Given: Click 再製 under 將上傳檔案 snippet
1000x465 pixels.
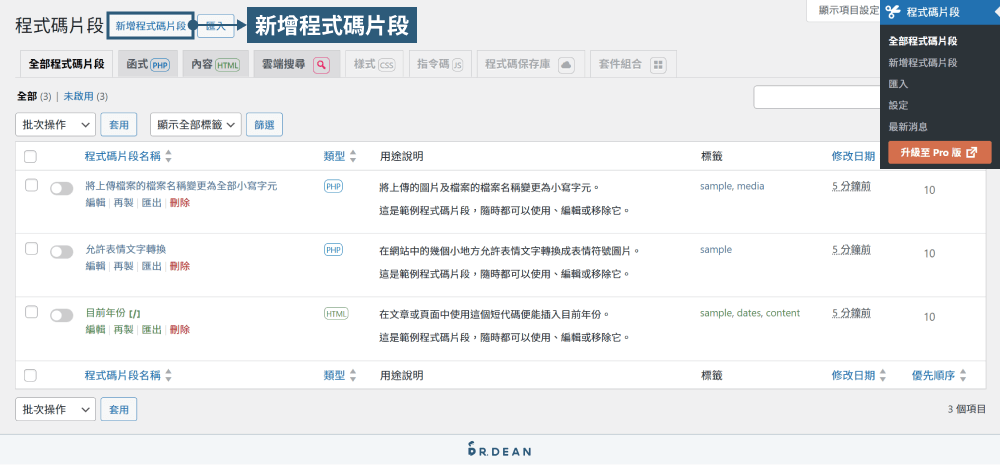Looking at the screenshot, I should tap(124, 202).
